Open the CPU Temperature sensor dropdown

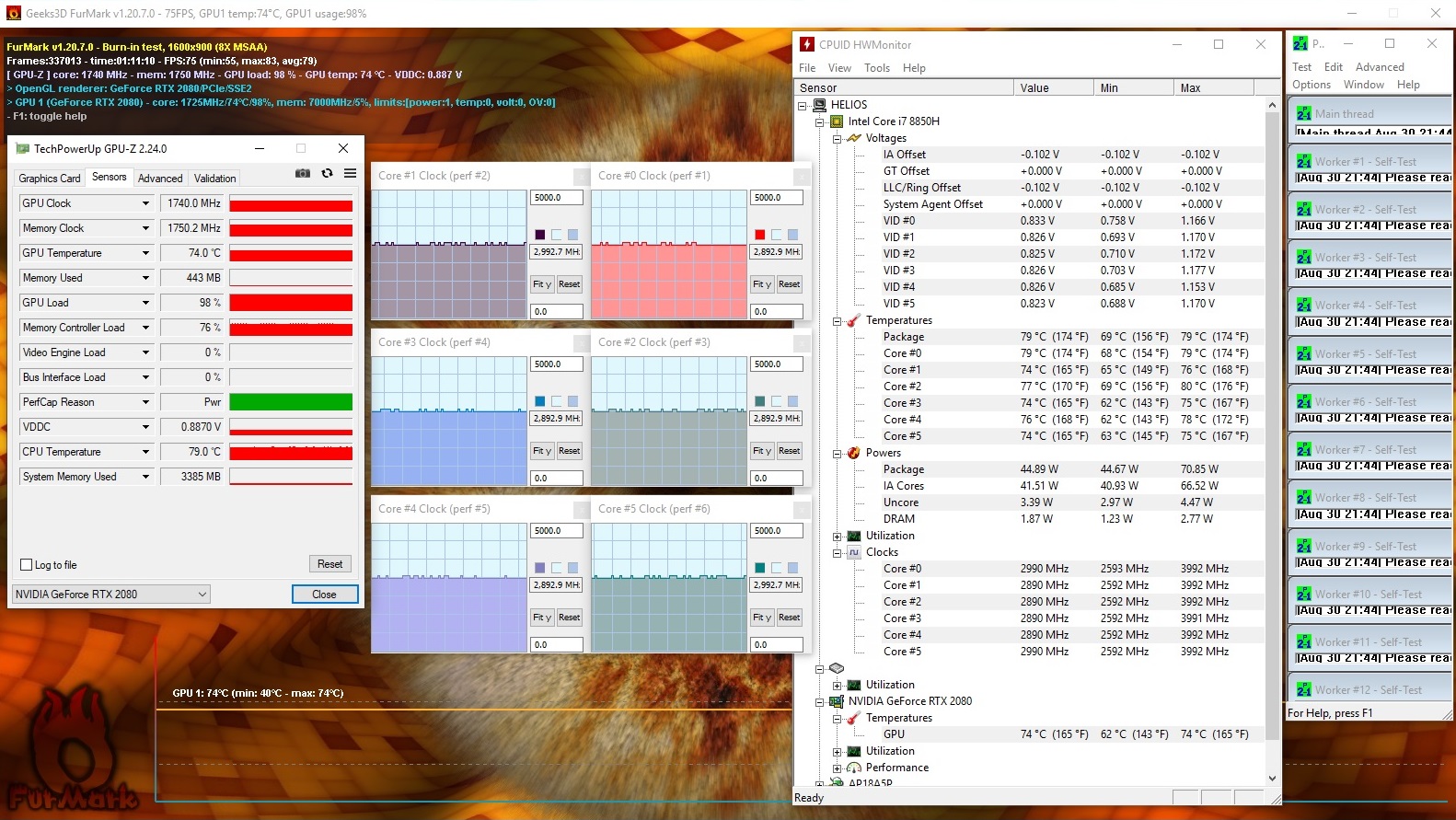tap(145, 452)
